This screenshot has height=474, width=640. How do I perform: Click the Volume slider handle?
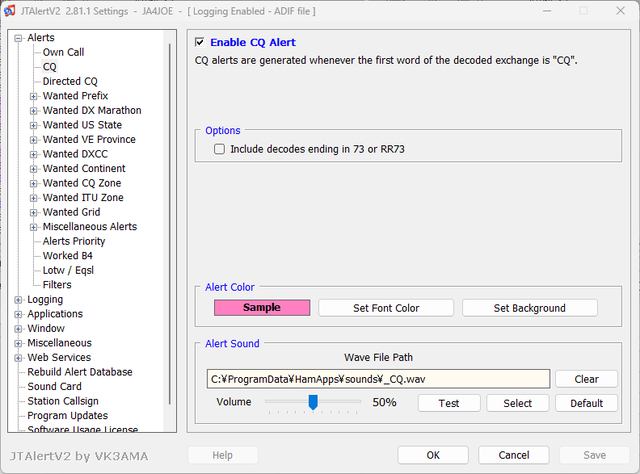click(x=313, y=402)
